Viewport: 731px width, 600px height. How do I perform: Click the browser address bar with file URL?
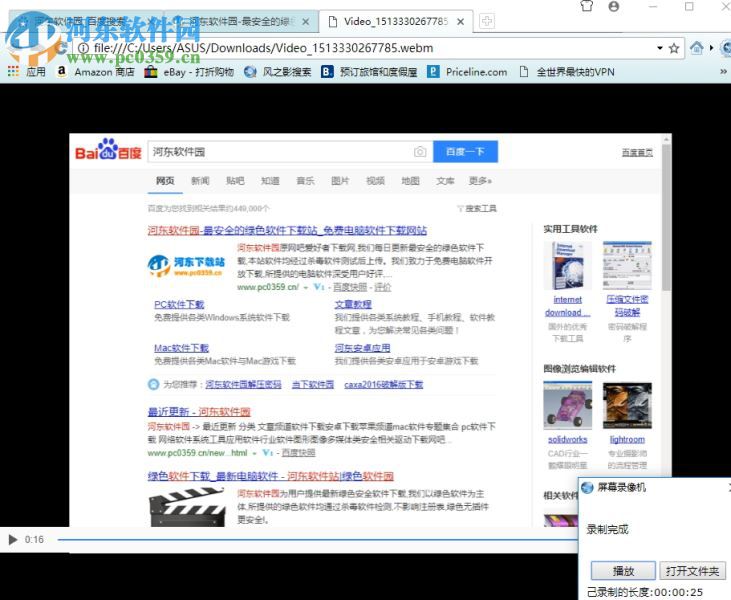364,48
